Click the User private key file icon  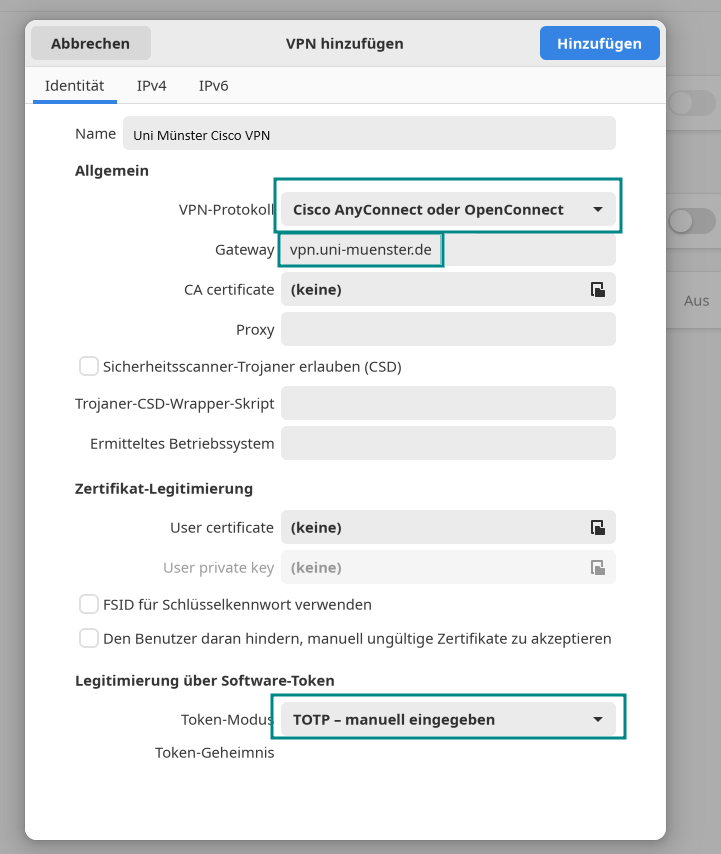click(x=597, y=568)
